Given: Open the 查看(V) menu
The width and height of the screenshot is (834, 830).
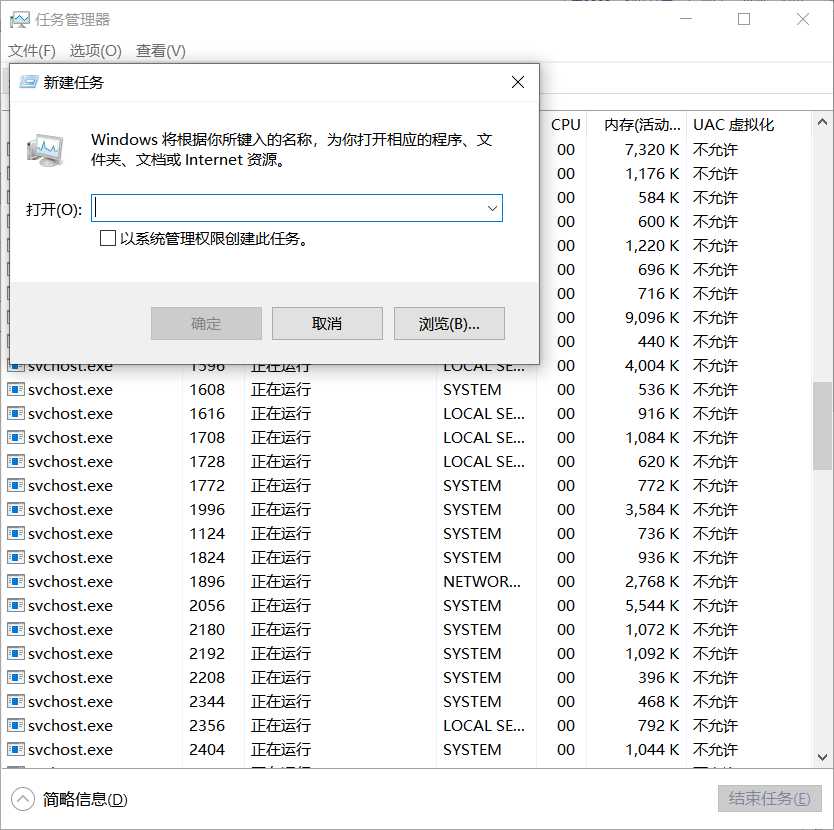Looking at the screenshot, I should [x=161, y=51].
